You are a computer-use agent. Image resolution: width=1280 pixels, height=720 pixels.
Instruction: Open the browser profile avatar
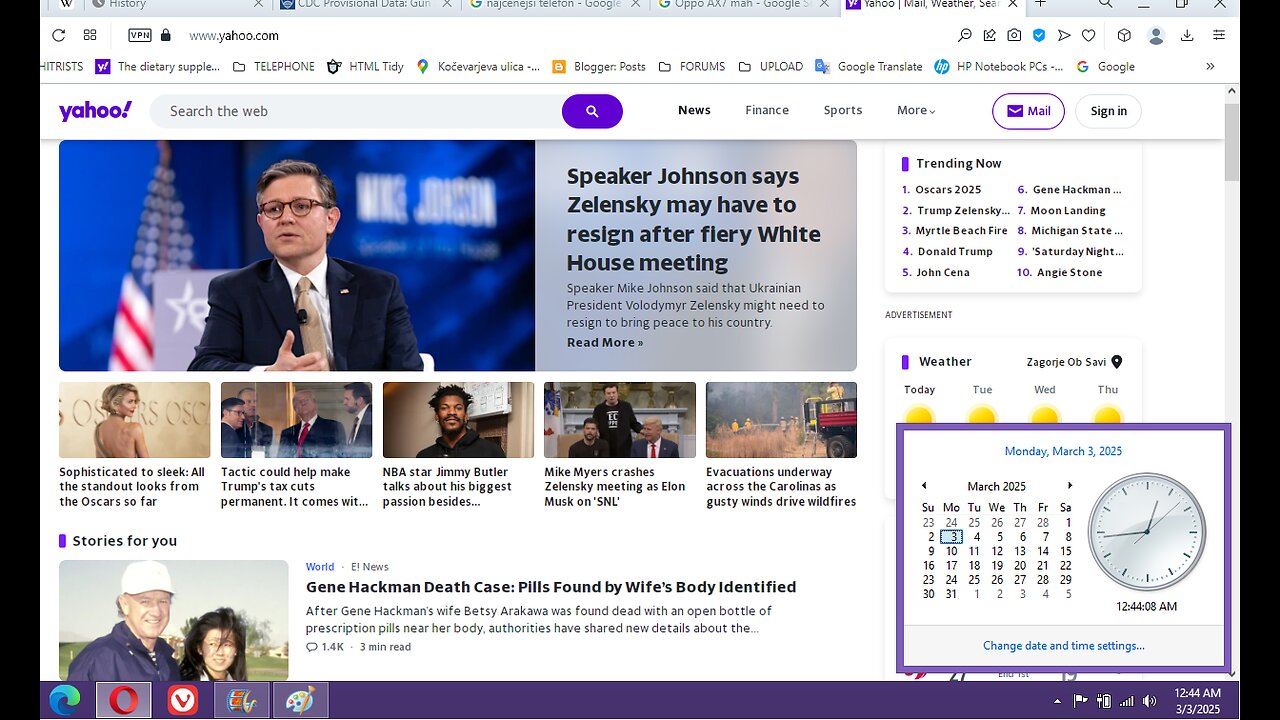click(1156, 36)
